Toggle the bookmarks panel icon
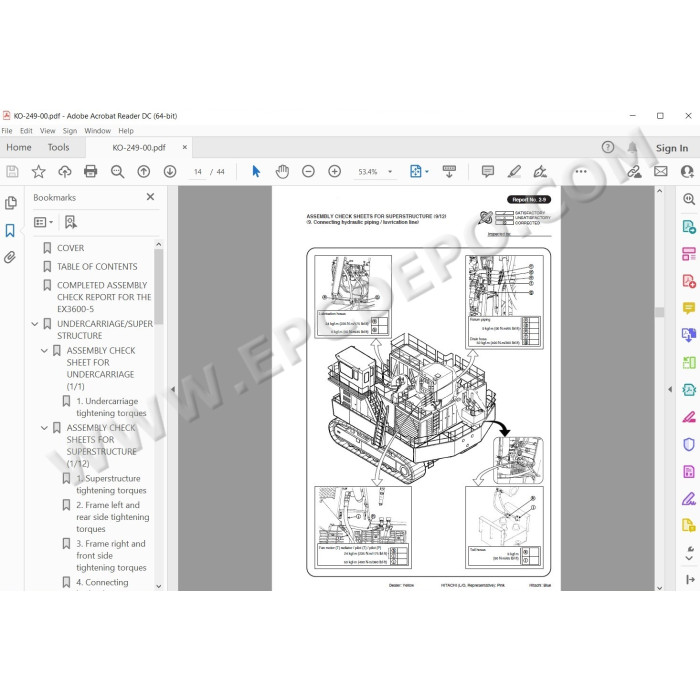 pos(10,231)
